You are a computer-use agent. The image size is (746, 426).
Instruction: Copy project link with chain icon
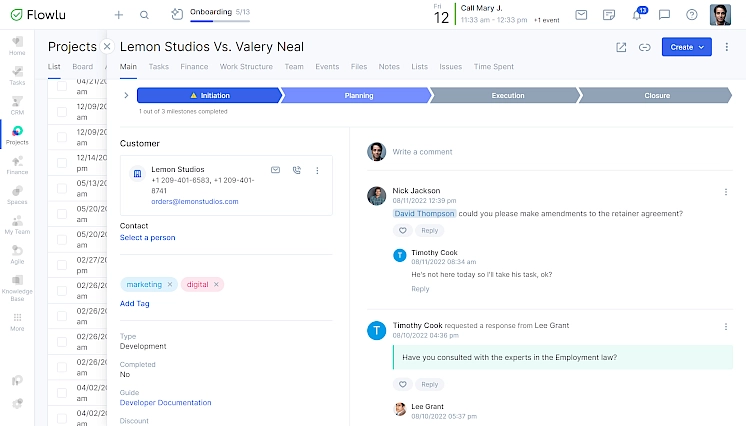click(x=645, y=47)
